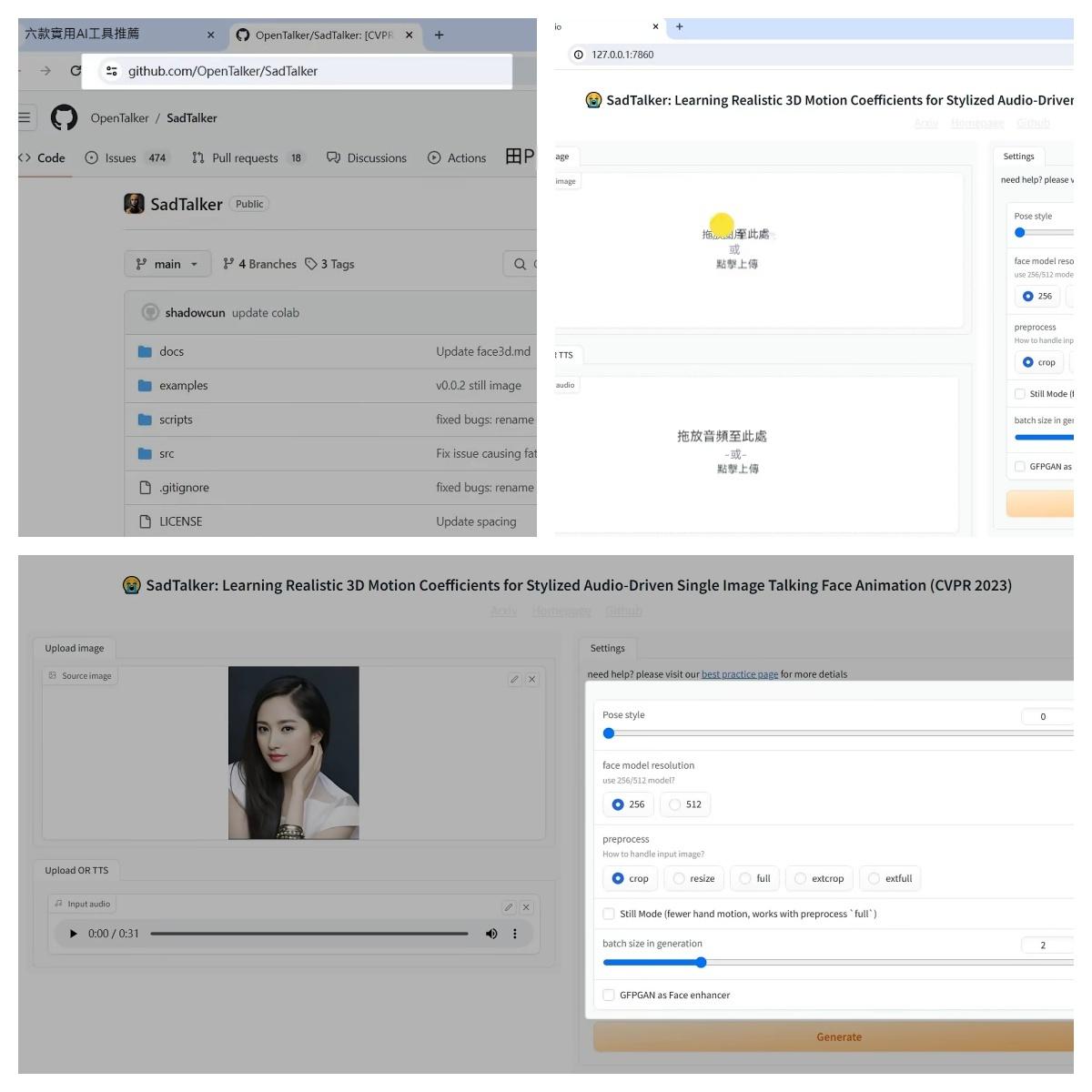Switch to the GitHub Code tab
The height and width of the screenshot is (1092, 1092).
click(x=43, y=157)
